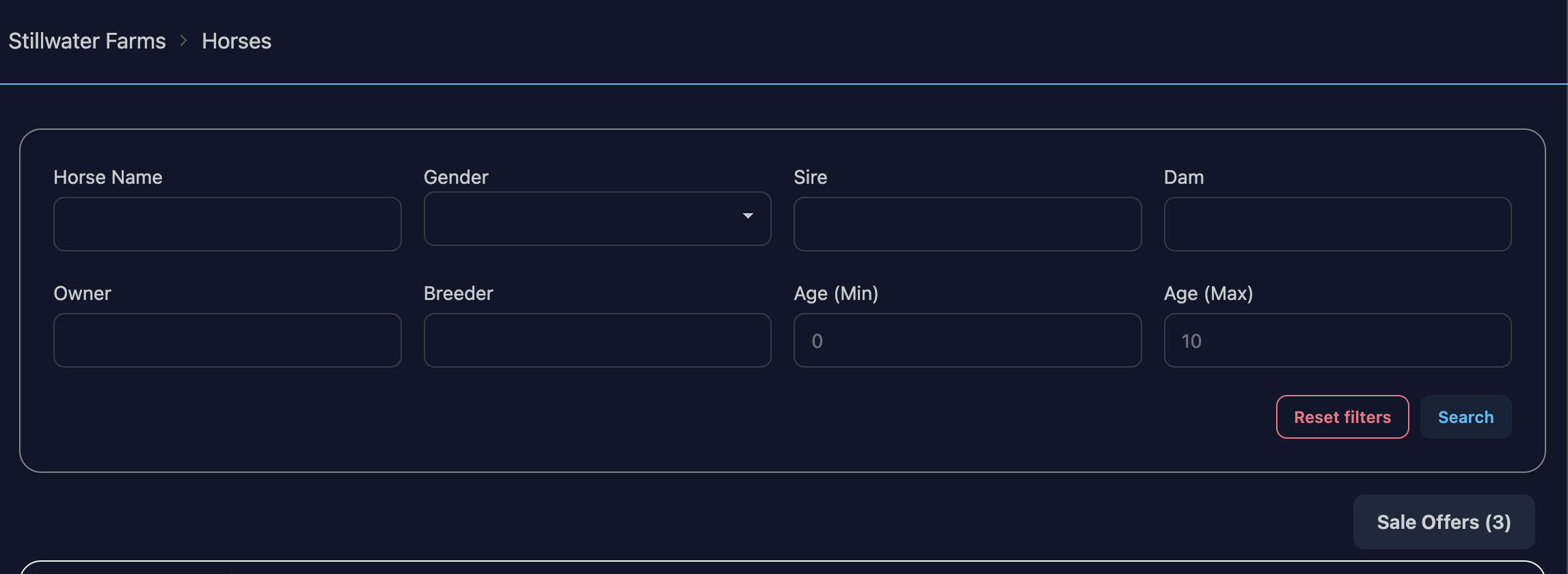1568x574 pixels.
Task: Go to Stillwater Farms breadcrumb link
Action: (87, 41)
